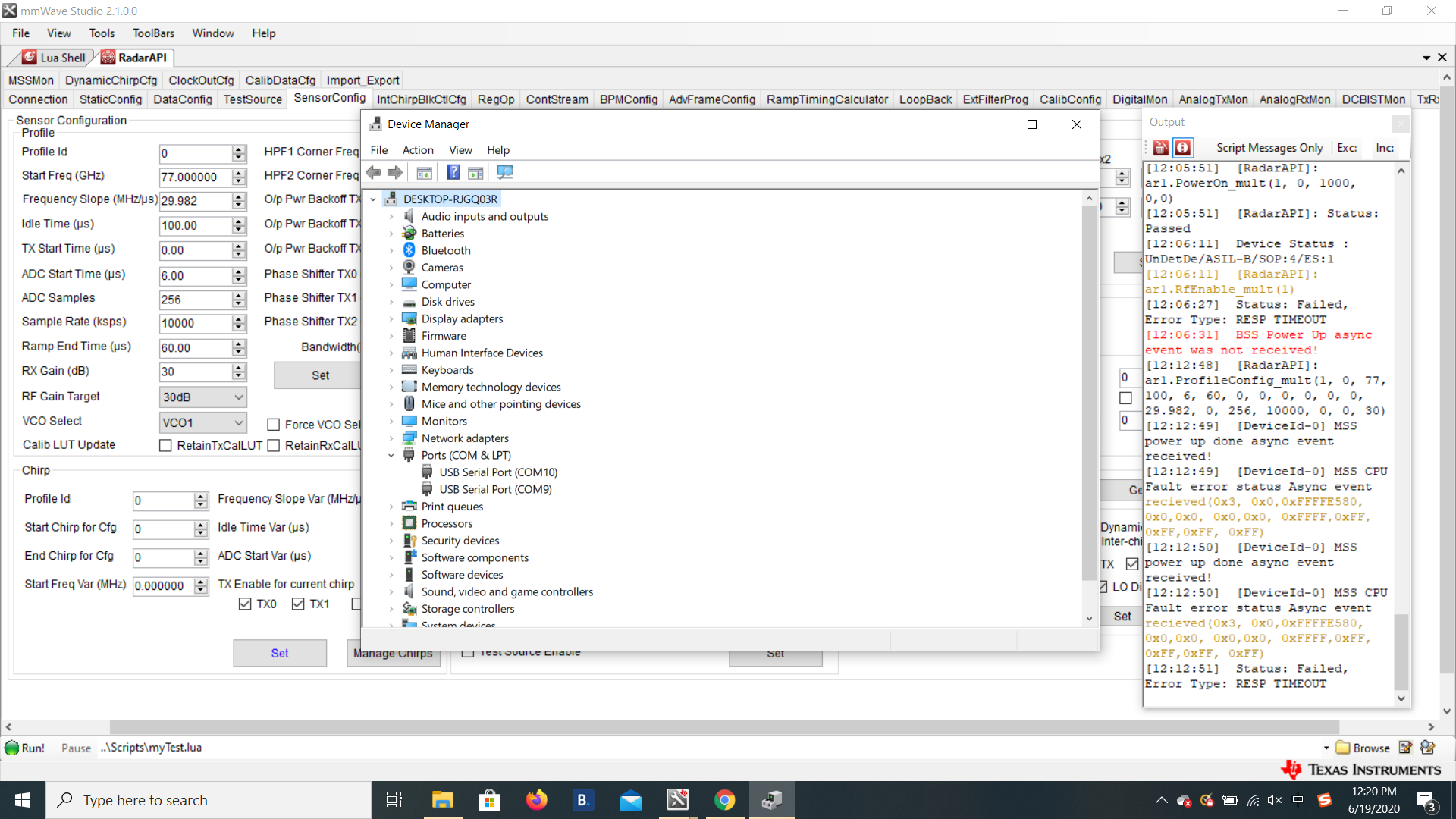Open the RF Gain Target dropdown
The height and width of the screenshot is (819, 1456).
pyautogui.click(x=203, y=397)
